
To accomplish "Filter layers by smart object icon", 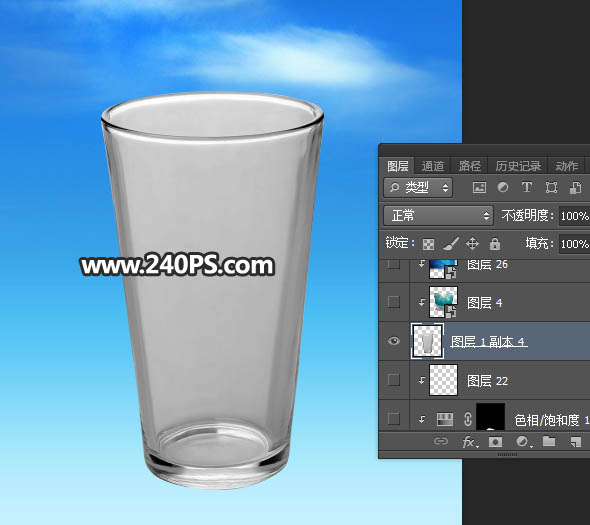I will click(575, 187).
